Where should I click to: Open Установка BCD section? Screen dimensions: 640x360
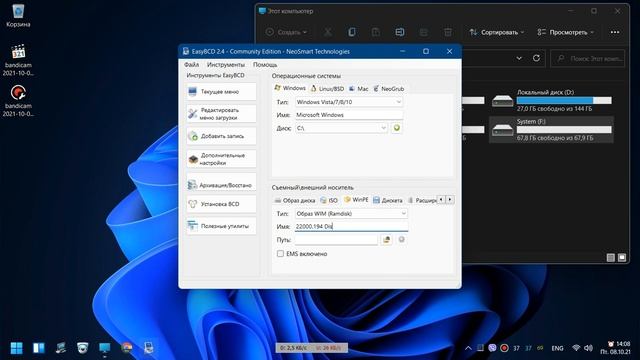pyautogui.click(x=221, y=204)
